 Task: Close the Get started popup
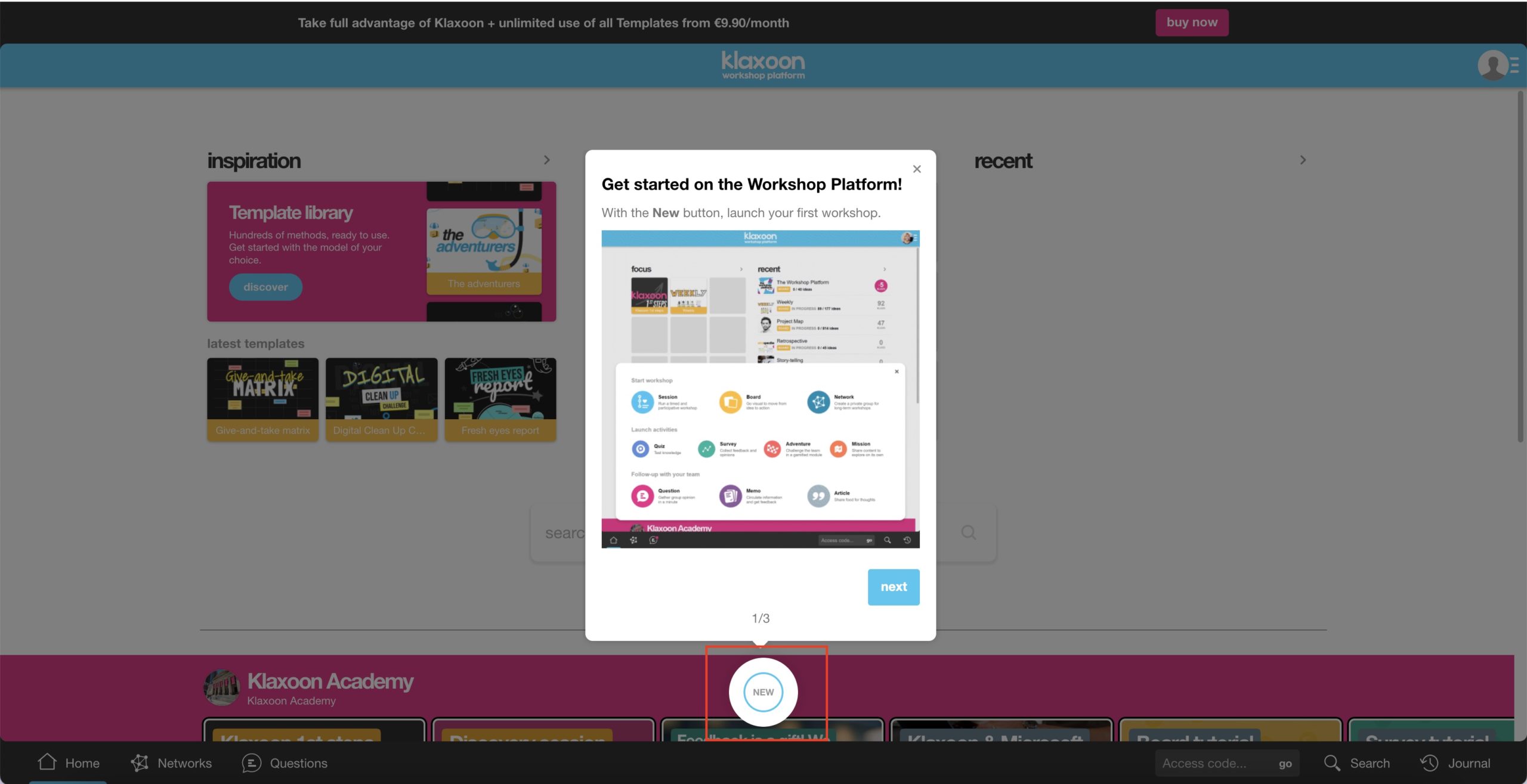pos(917,169)
